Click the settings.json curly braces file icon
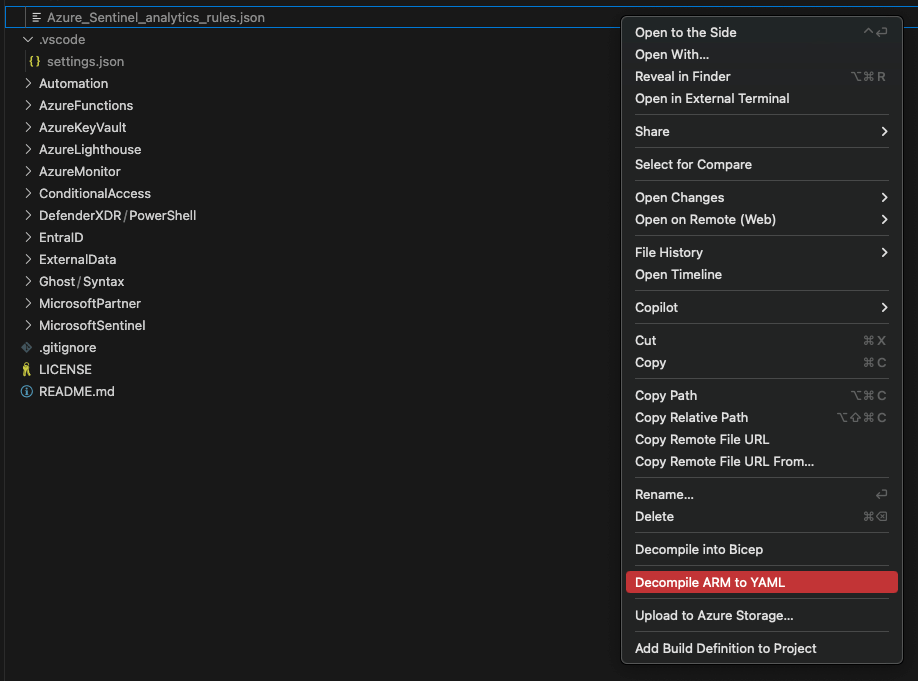 pos(35,62)
